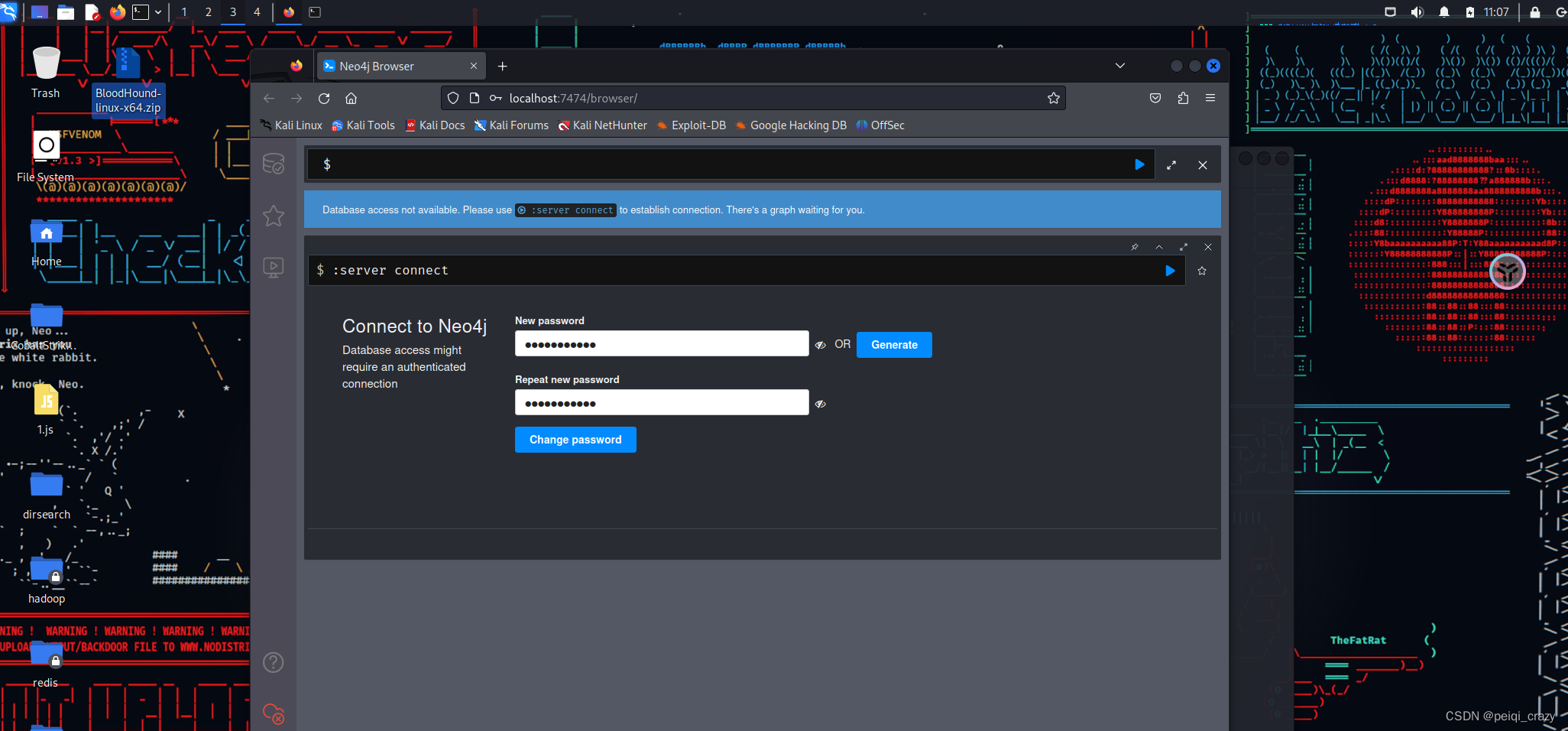The image size is (1568, 731).
Task: Pin the :server connect frame
Action: 1135,247
